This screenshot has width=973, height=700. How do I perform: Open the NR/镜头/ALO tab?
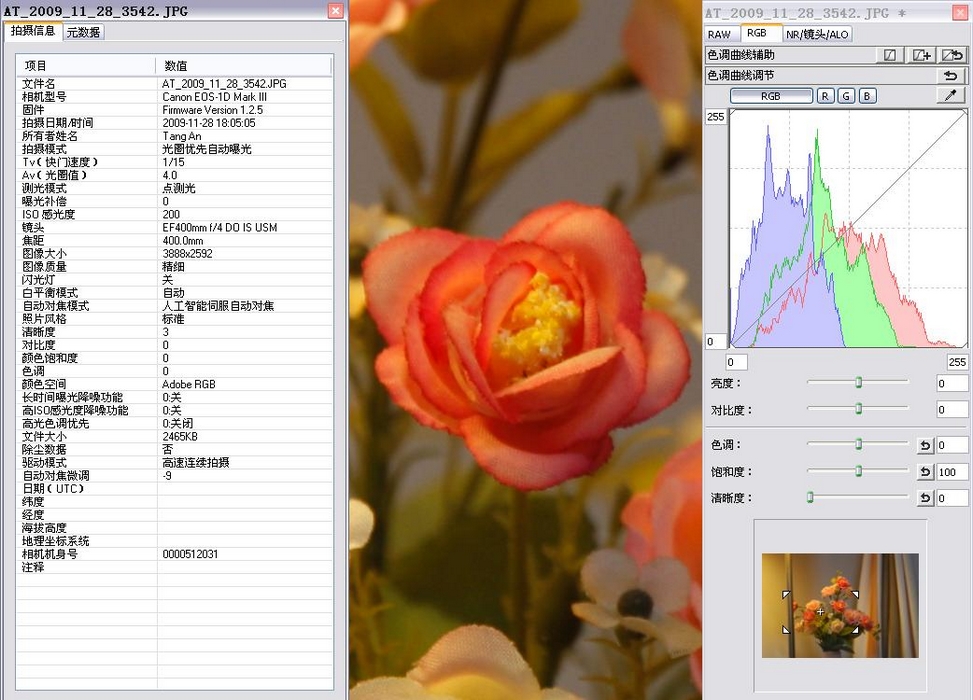pyautogui.click(x=817, y=34)
